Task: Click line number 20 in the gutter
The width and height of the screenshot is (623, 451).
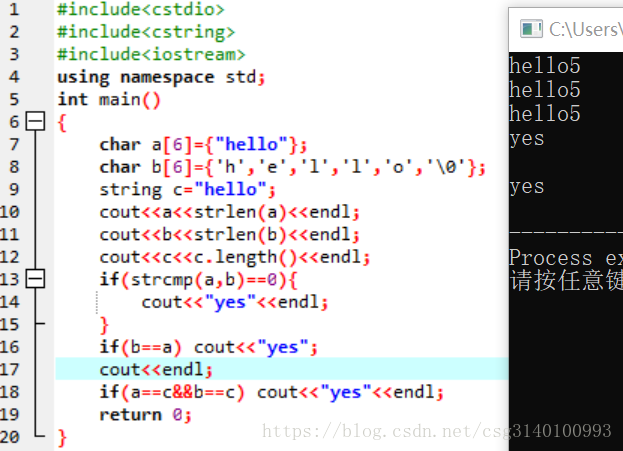Action: [x=10, y=437]
